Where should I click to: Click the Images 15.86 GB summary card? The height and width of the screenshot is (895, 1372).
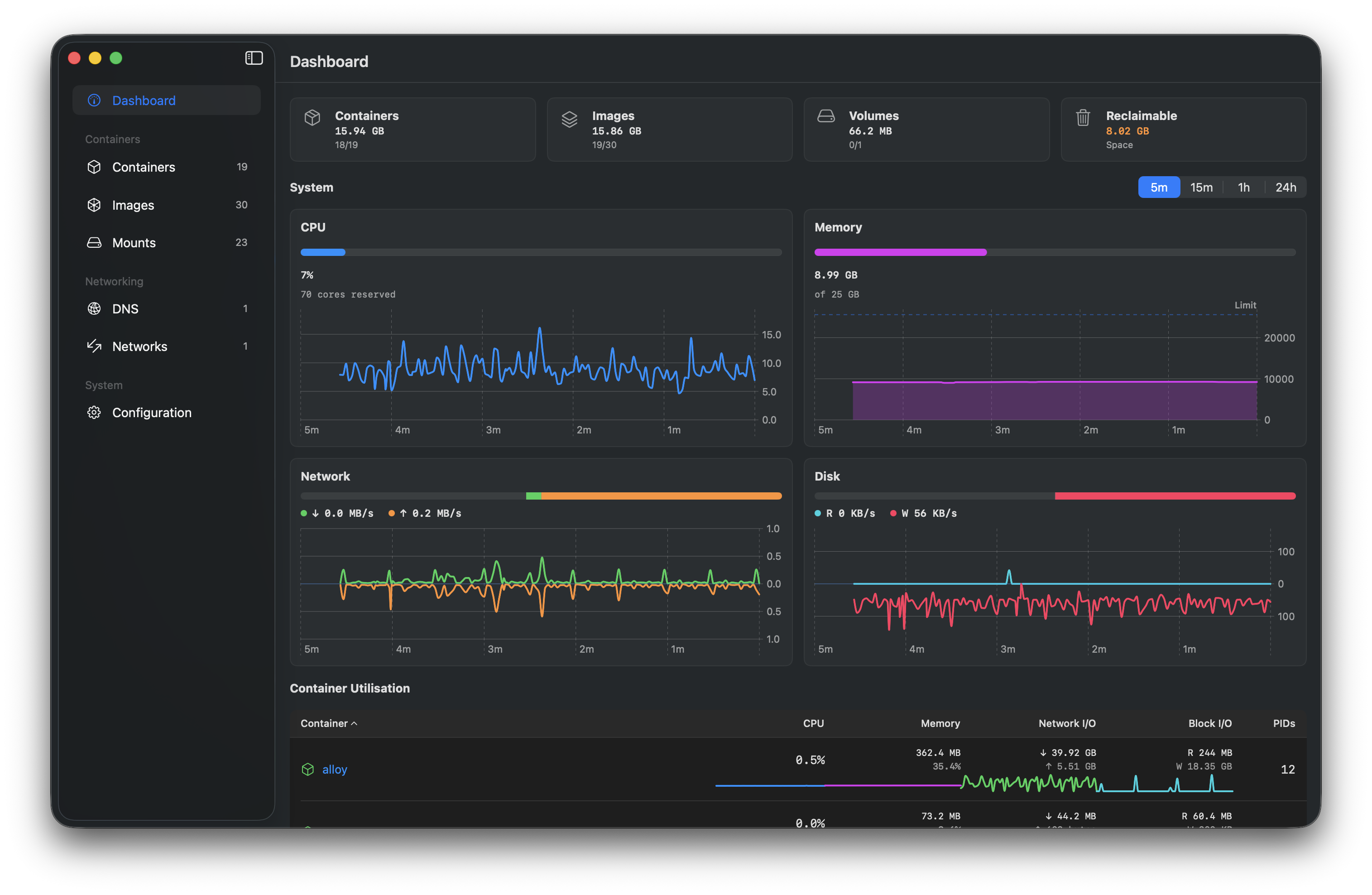669,129
